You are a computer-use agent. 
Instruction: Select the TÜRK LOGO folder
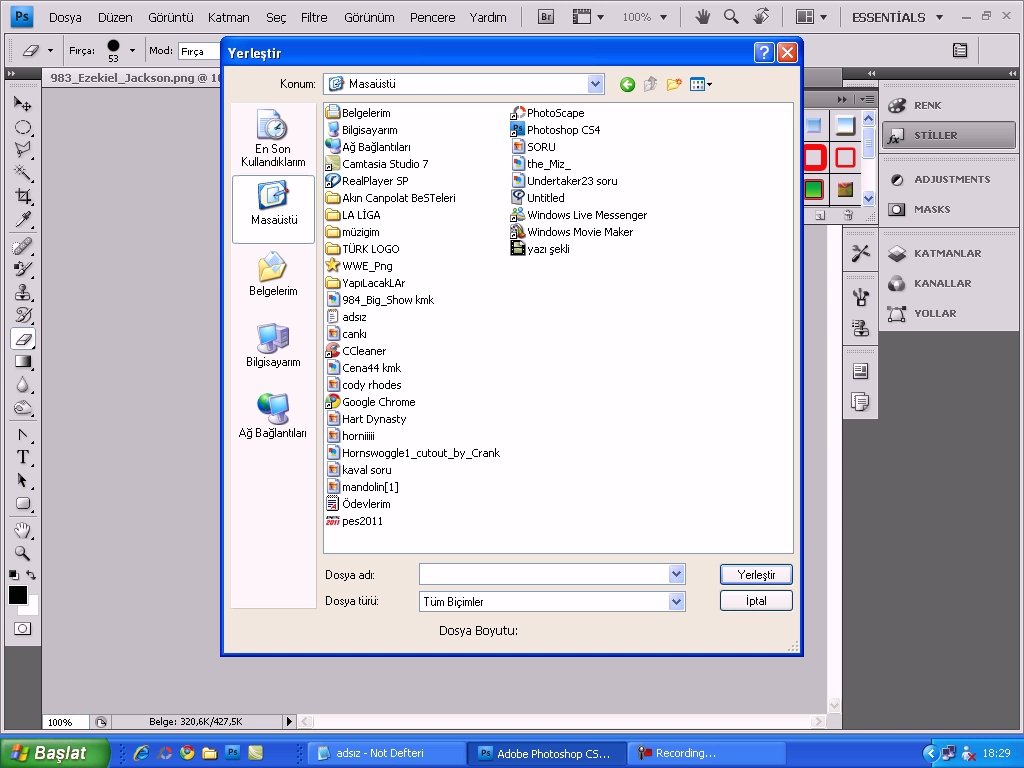(x=362, y=249)
